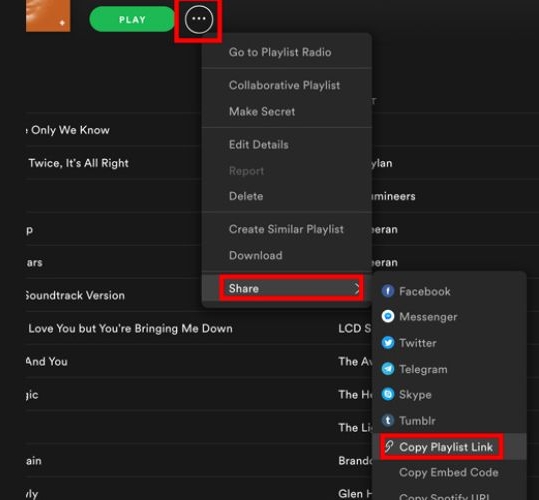539x500 pixels.
Task: Select track 'Soundtrack Version'
Action: (x=75, y=295)
